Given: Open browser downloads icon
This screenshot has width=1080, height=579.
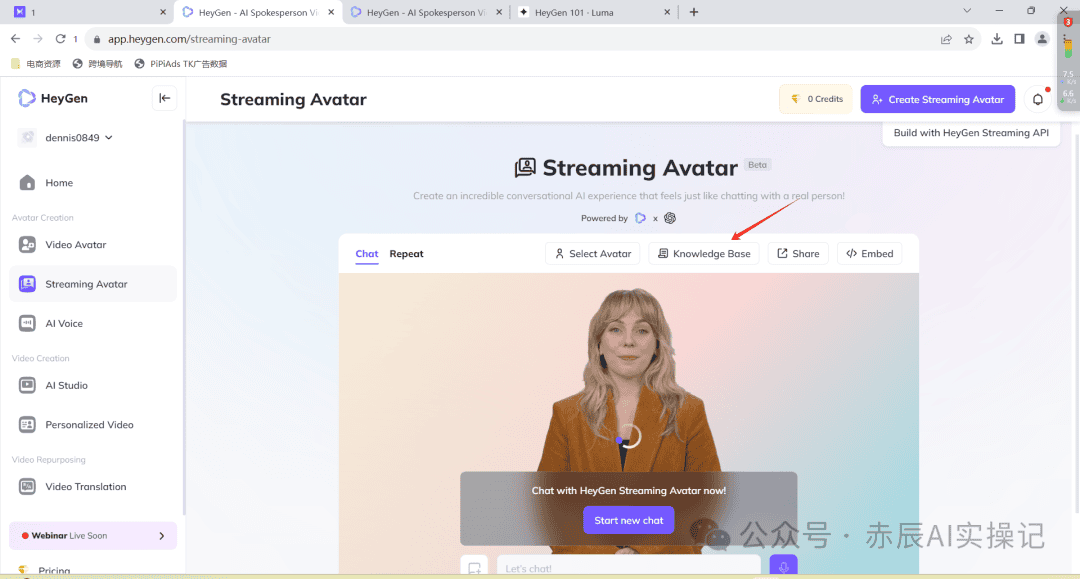Looking at the screenshot, I should coord(997,39).
